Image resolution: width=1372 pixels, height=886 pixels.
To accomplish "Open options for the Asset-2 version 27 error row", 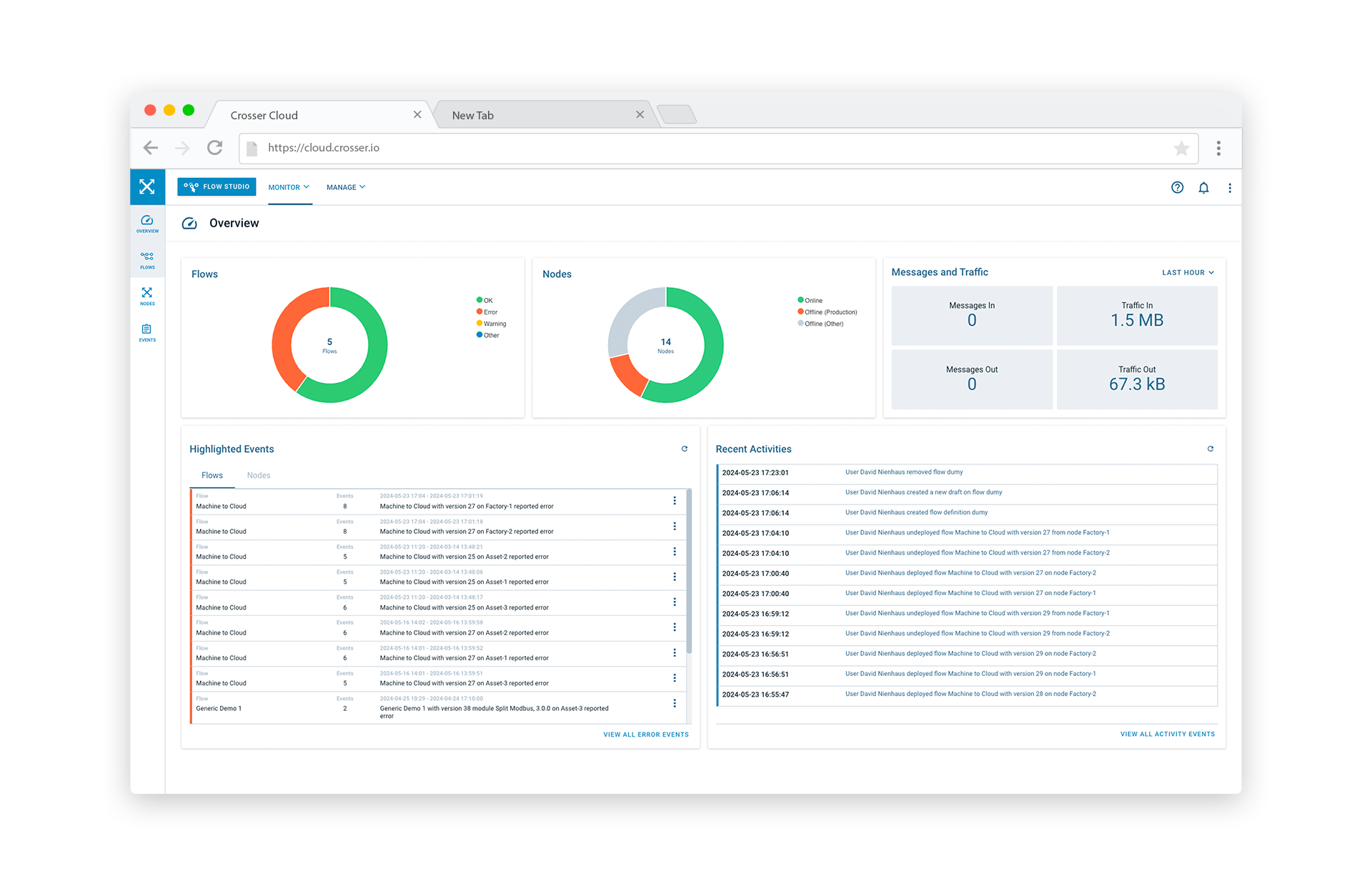I will [x=675, y=627].
